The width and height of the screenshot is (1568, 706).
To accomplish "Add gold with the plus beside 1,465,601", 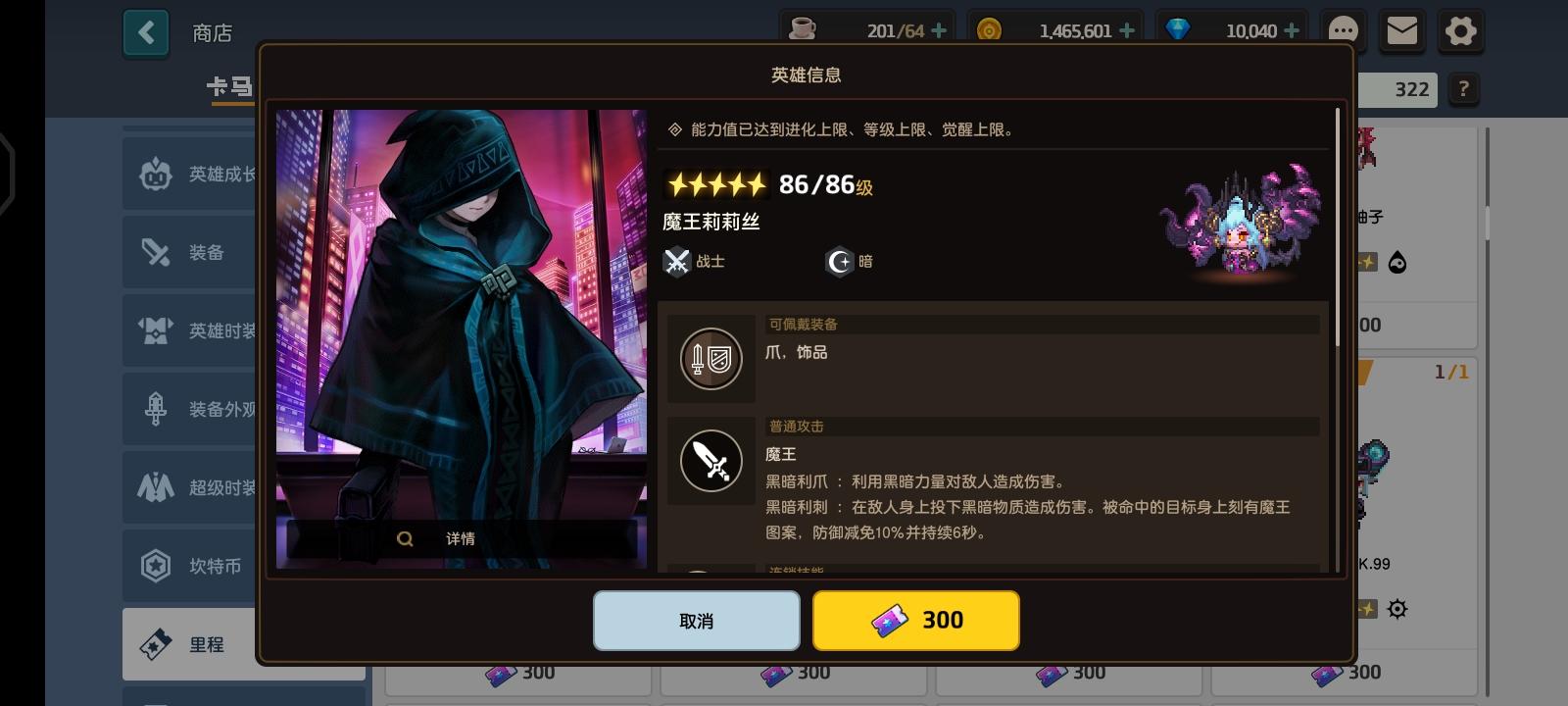I will click(1127, 30).
